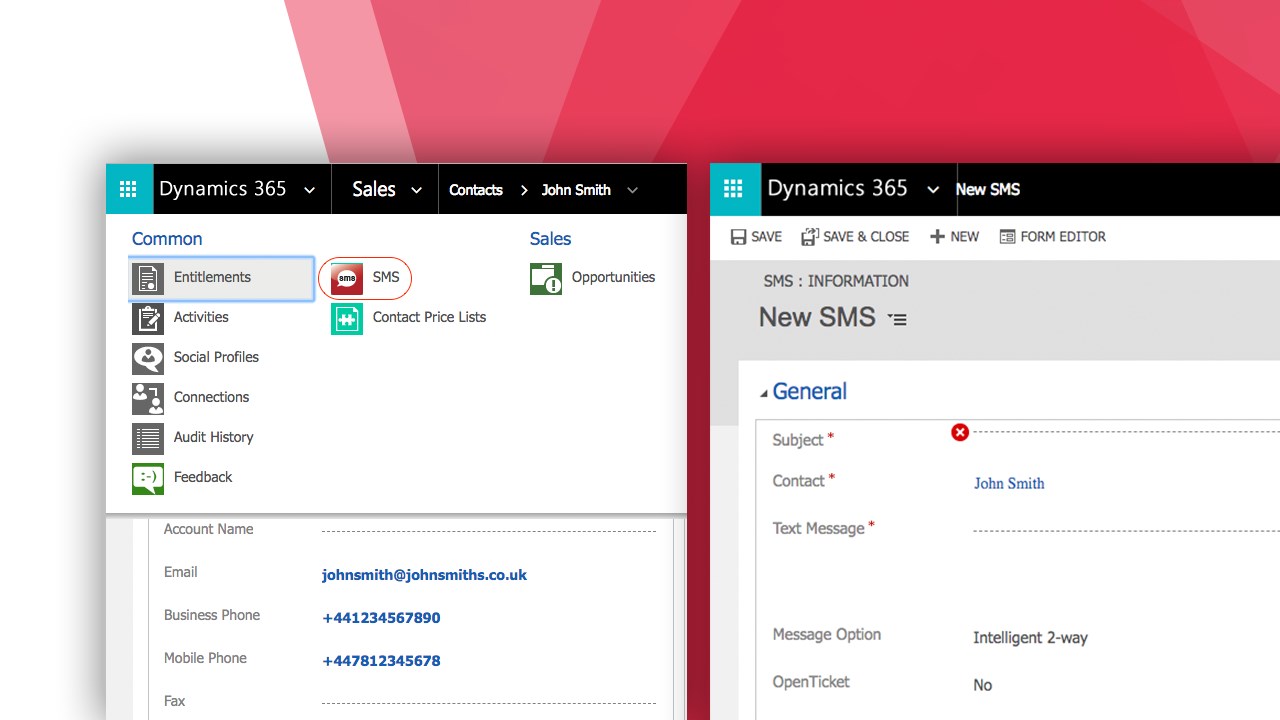1280x720 pixels.
Task: Click the red SMS speech-bubble icon
Action: (347, 278)
